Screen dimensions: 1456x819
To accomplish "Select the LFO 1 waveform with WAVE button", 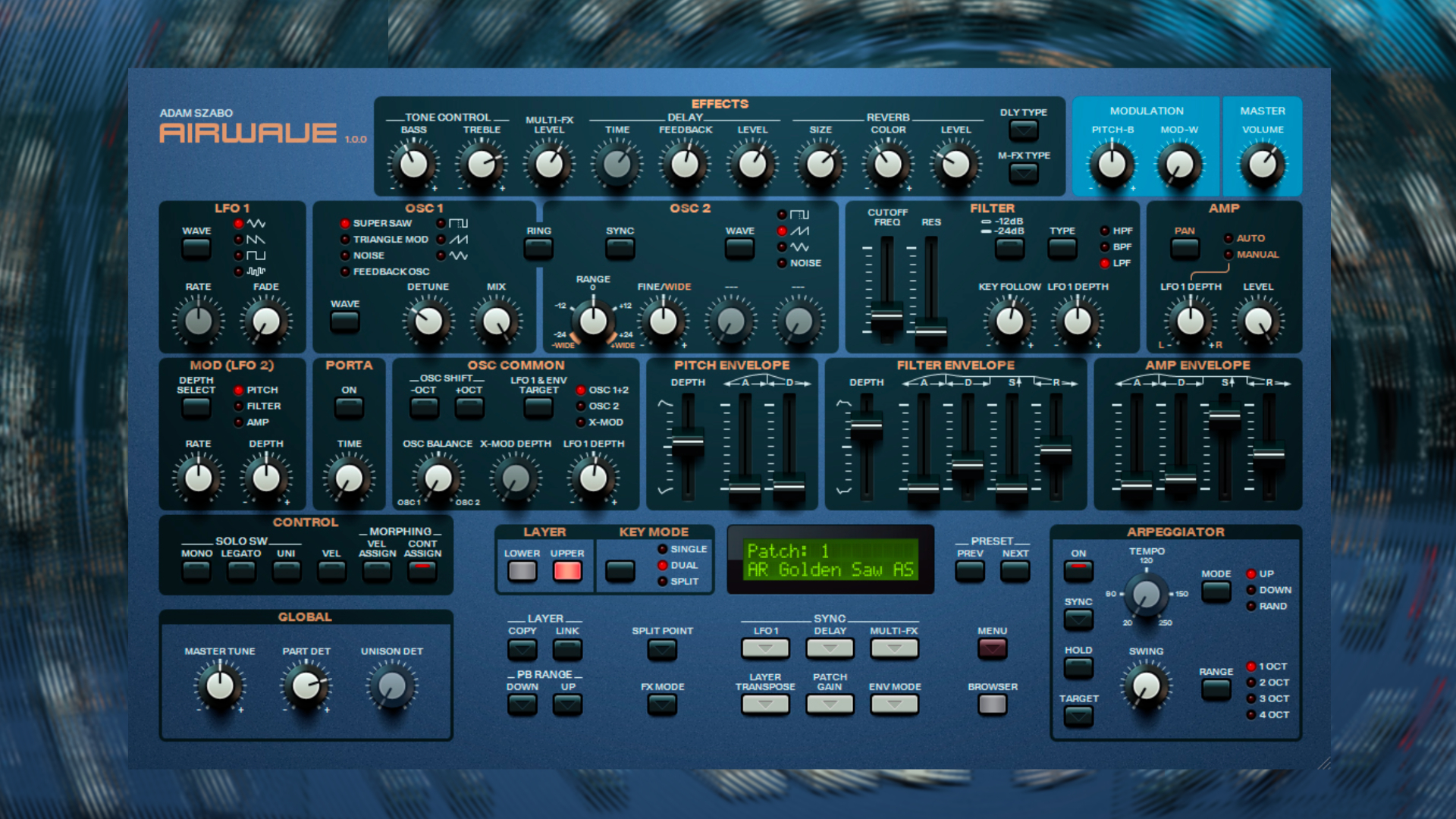I will click(196, 247).
